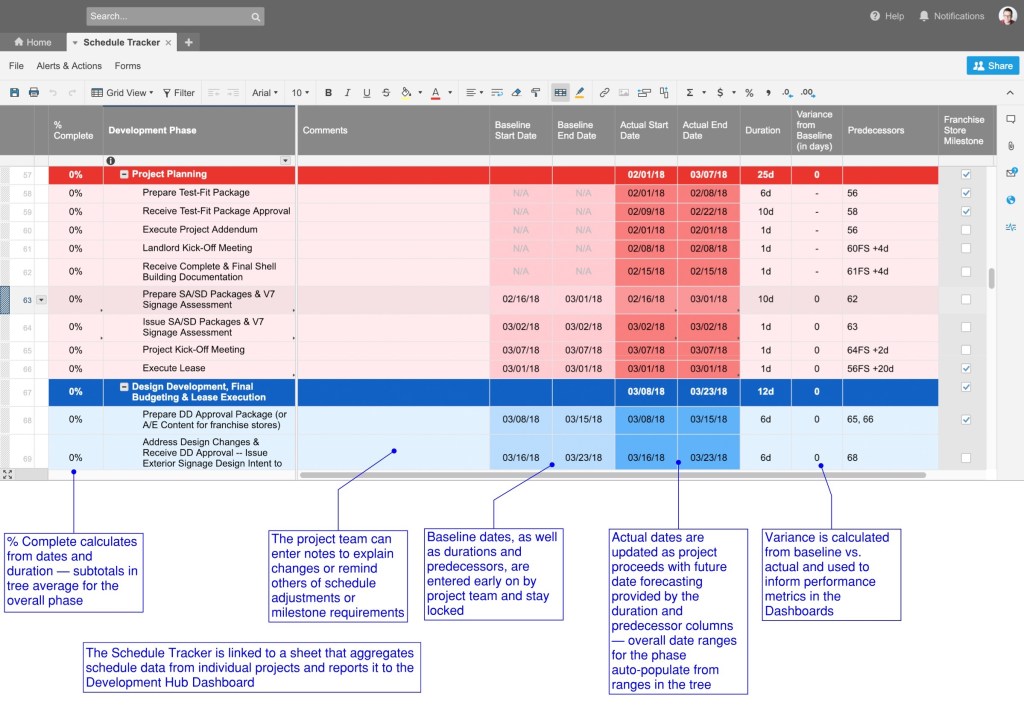Click the format painter icon
The width and height of the screenshot is (1024, 711).
click(x=536, y=93)
